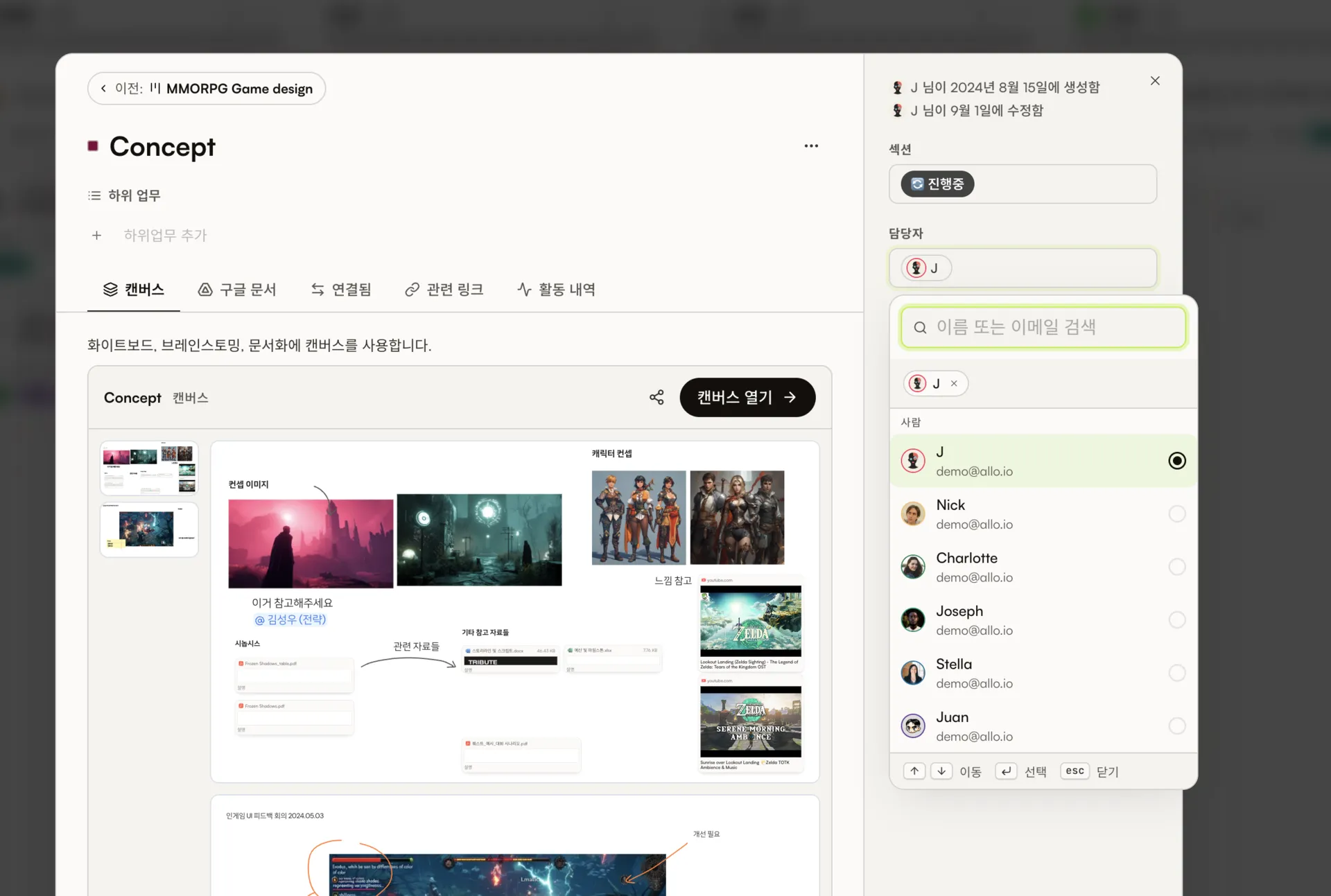Screen dimensions: 1331x896
Task: Switch to the 연결됨 tab
Action: [x=341, y=290]
